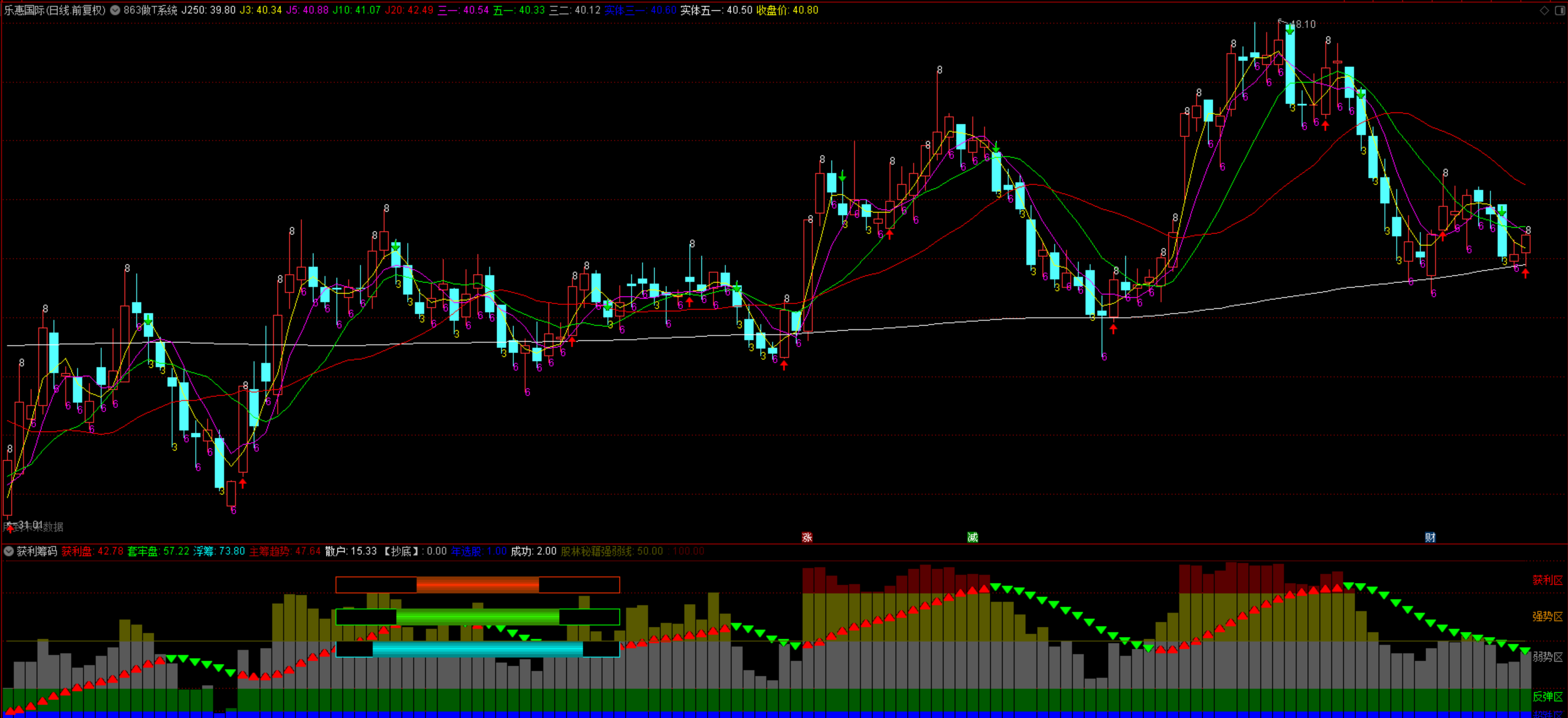The height and width of the screenshot is (718, 1568).
Task: Click the 股林秘籍强弱线: 50.00 label
Action: tap(612, 551)
